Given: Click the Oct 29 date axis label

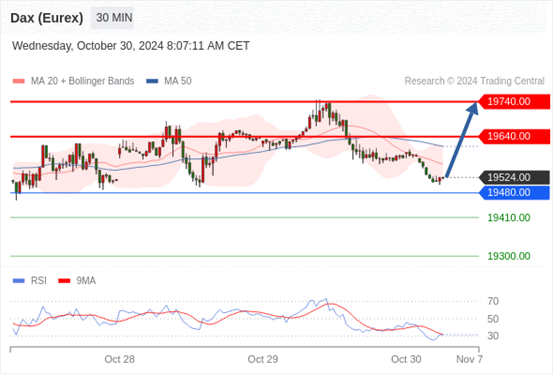Looking at the screenshot, I should point(263,359).
